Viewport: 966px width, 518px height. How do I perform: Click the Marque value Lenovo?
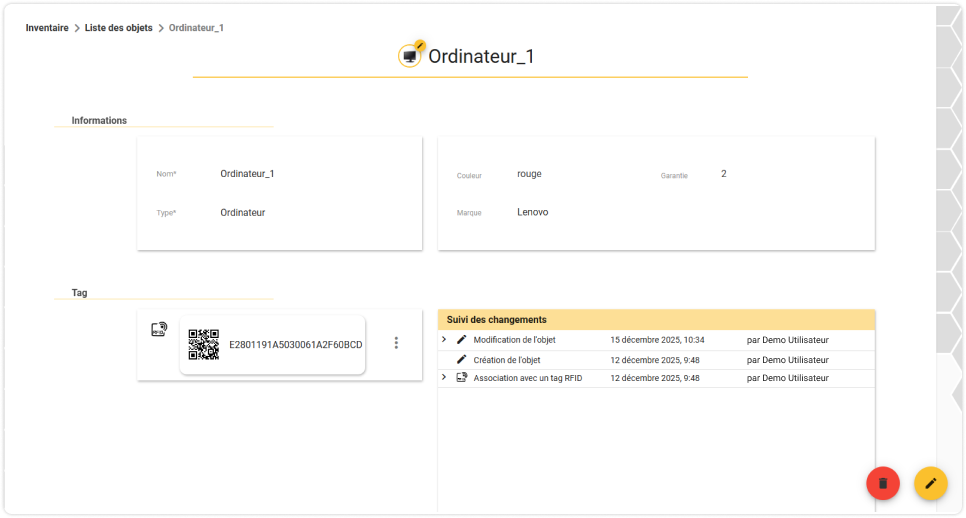point(532,212)
